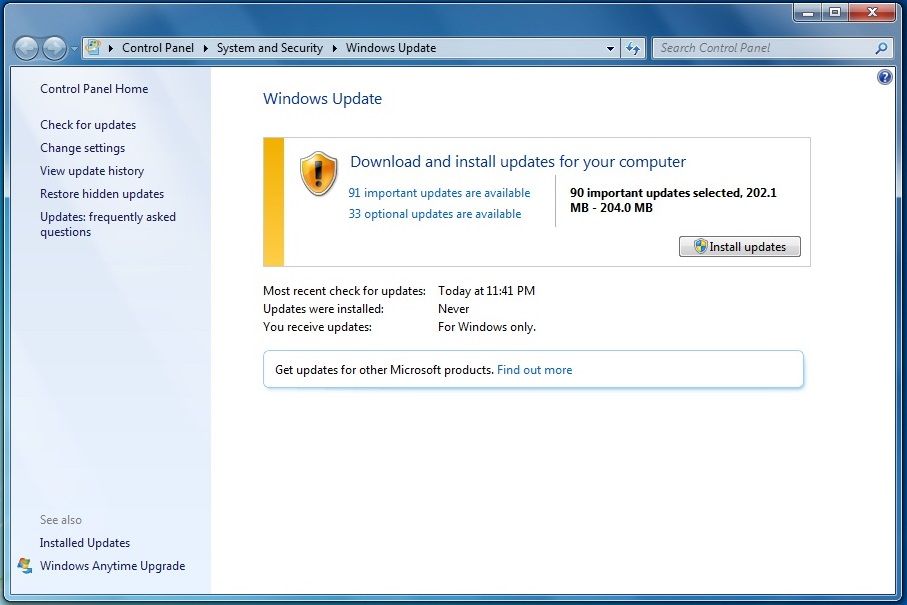Open 91 important updates are available link
Image resolution: width=907 pixels, height=605 pixels.
pos(439,193)
